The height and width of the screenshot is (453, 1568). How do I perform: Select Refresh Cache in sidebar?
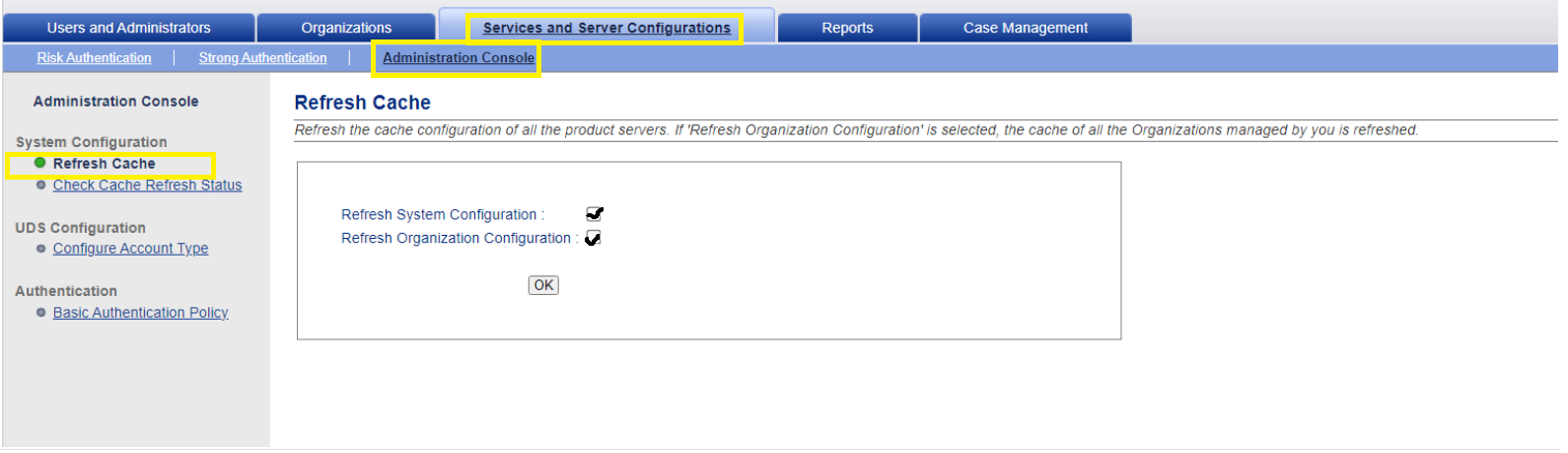(x=104, y=164)
